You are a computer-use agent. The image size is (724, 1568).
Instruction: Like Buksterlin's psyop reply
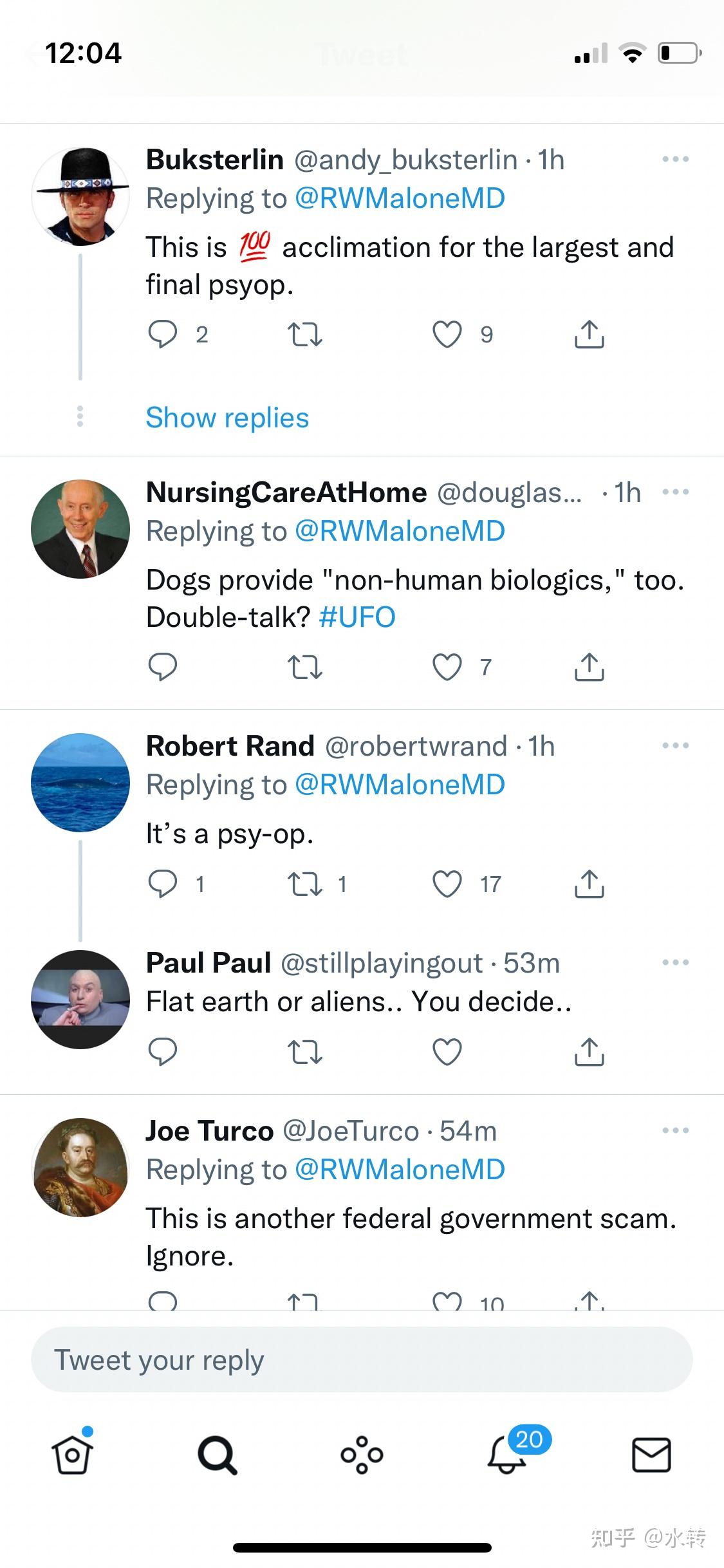pyautogui.click(x=447, y=335)
